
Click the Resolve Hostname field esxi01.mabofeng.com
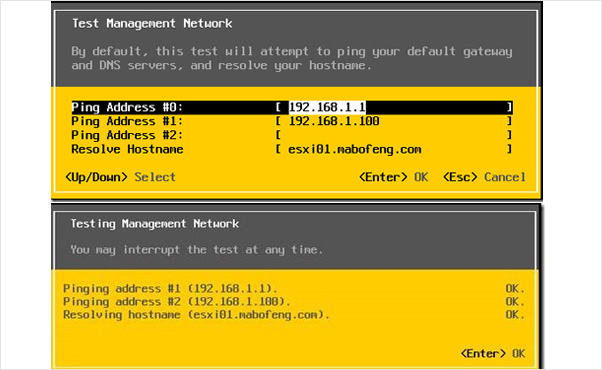click(394, 149)
